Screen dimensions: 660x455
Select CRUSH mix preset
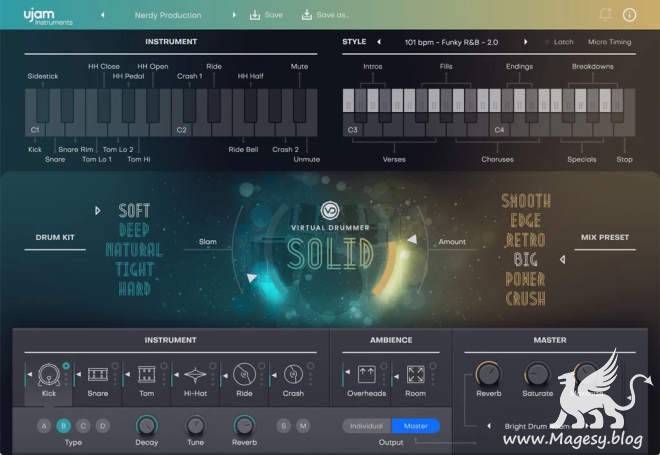pyautogui.click(x=525, y=299)
